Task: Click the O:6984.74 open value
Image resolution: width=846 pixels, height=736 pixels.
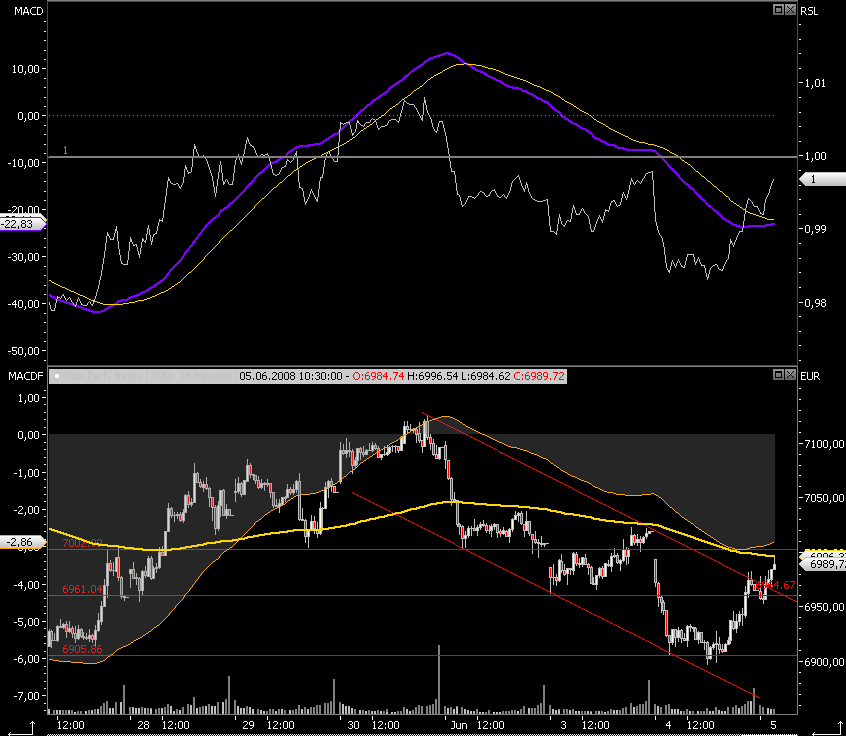Action: coord(378,376)
